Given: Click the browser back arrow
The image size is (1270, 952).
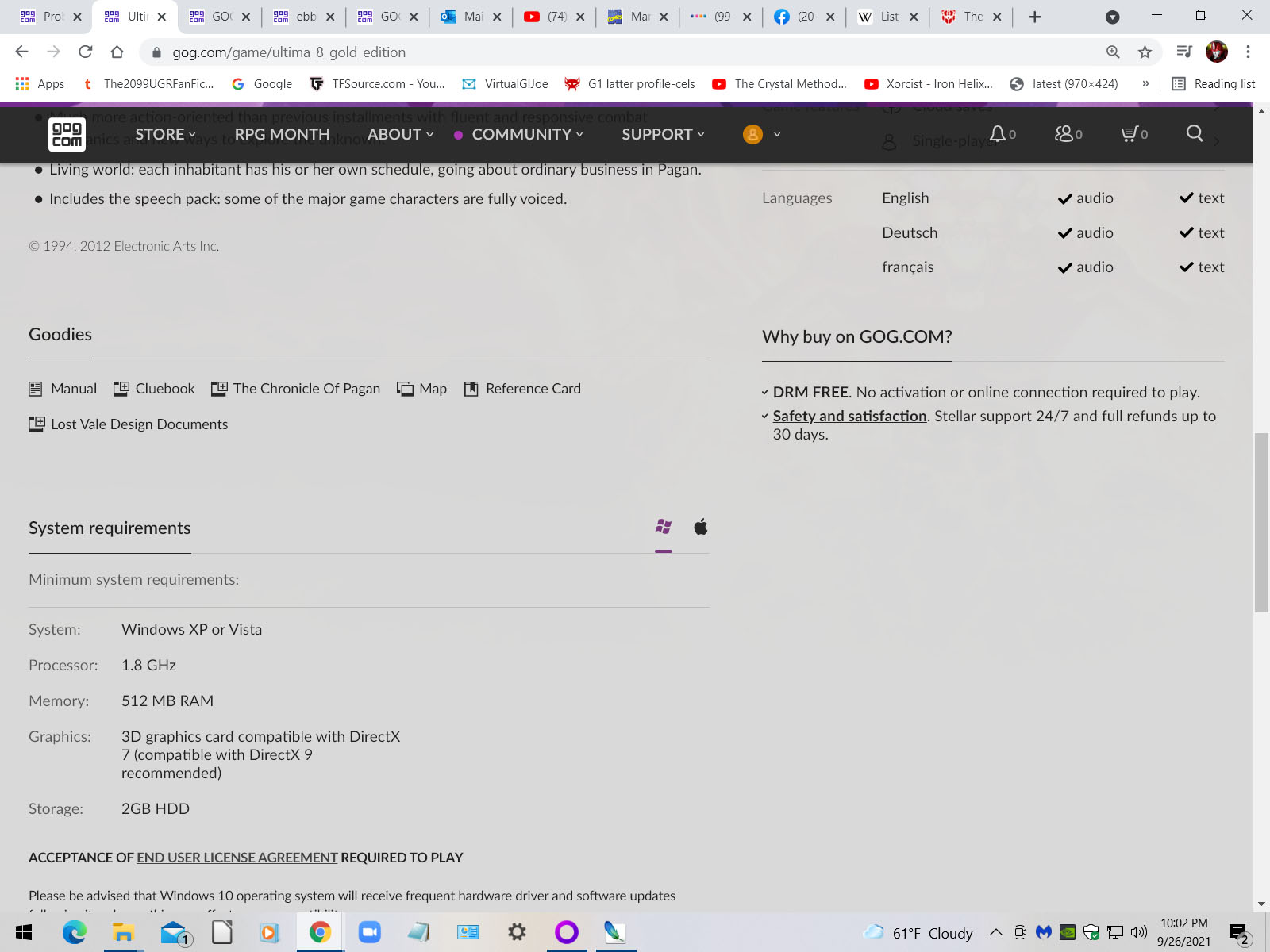Looking at the screenshot, I should (21, 52).
